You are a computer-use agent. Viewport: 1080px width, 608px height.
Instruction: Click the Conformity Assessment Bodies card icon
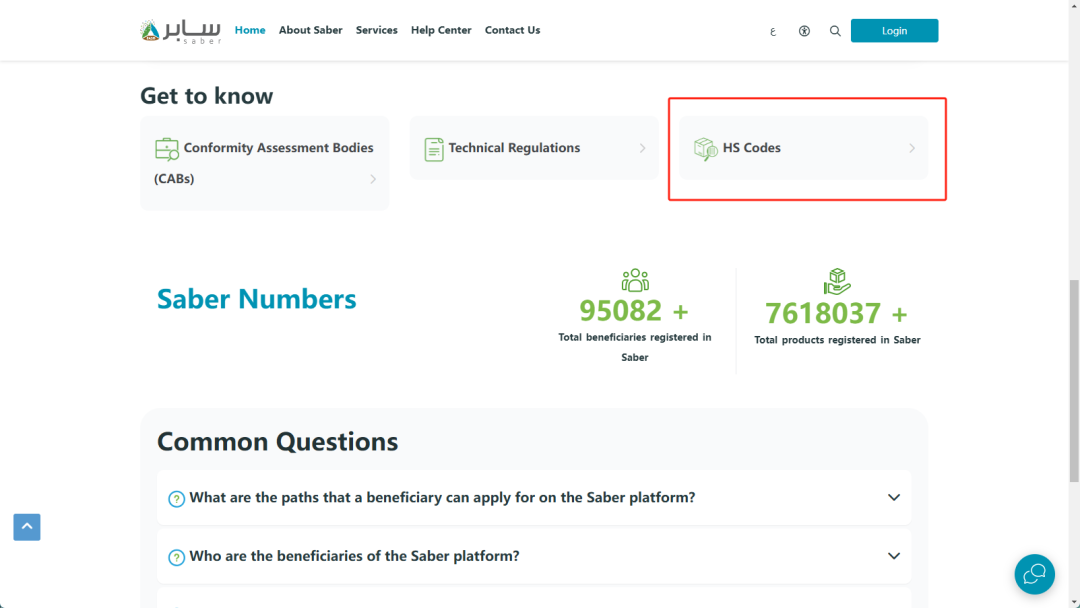[167, 149]
